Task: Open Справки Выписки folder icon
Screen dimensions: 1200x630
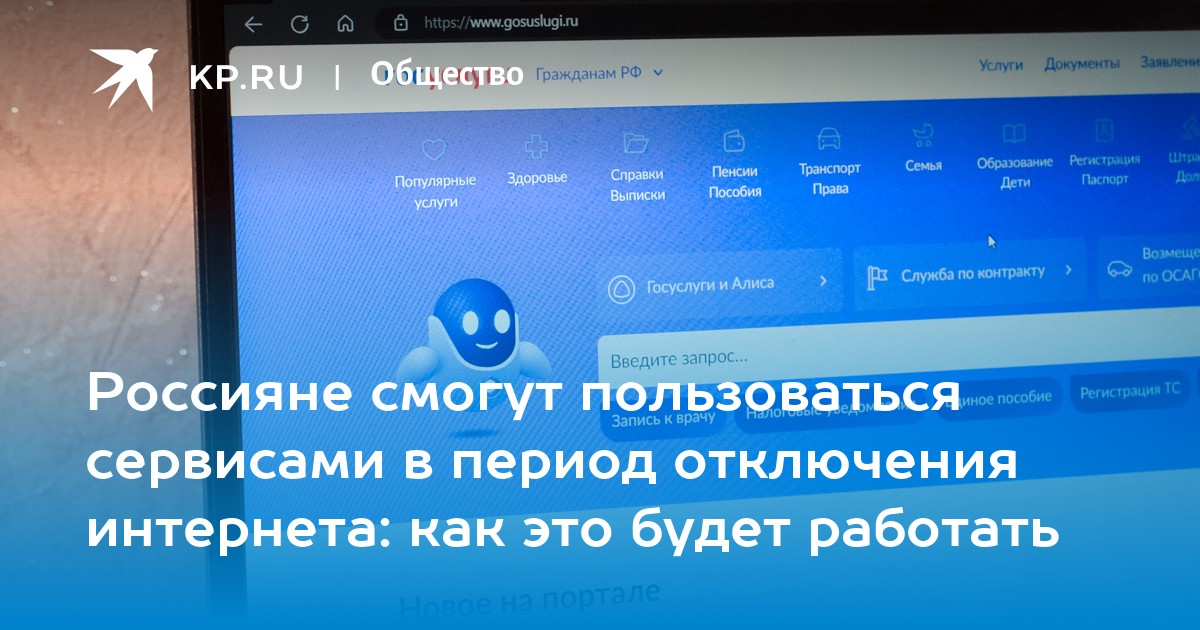Action: pos(636,143)
